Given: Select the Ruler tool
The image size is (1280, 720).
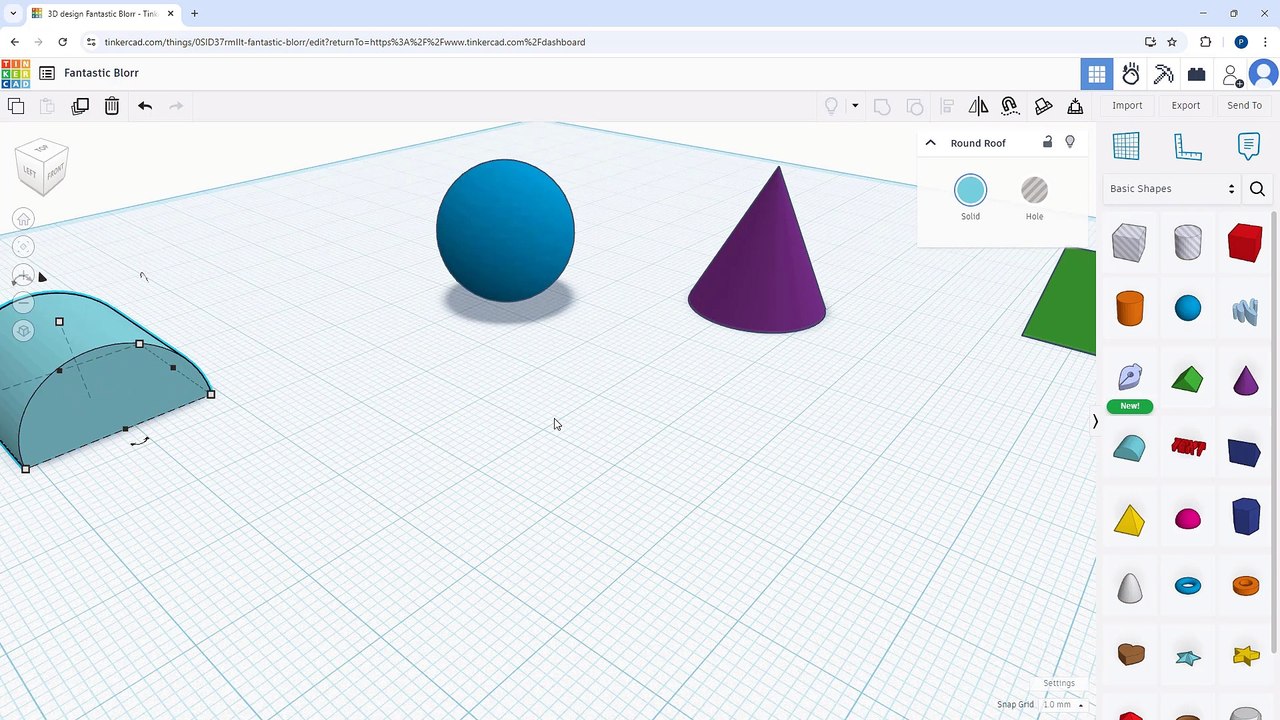Looking at the screenshot, I should [x=1187, y=146].
